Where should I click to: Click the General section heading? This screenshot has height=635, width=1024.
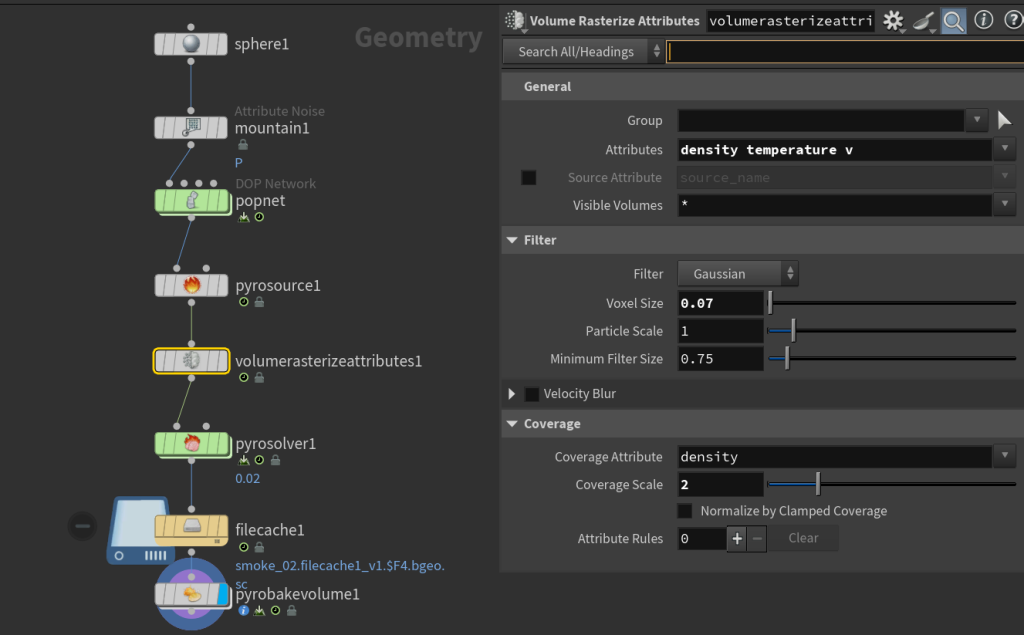[x=547, y=86]
